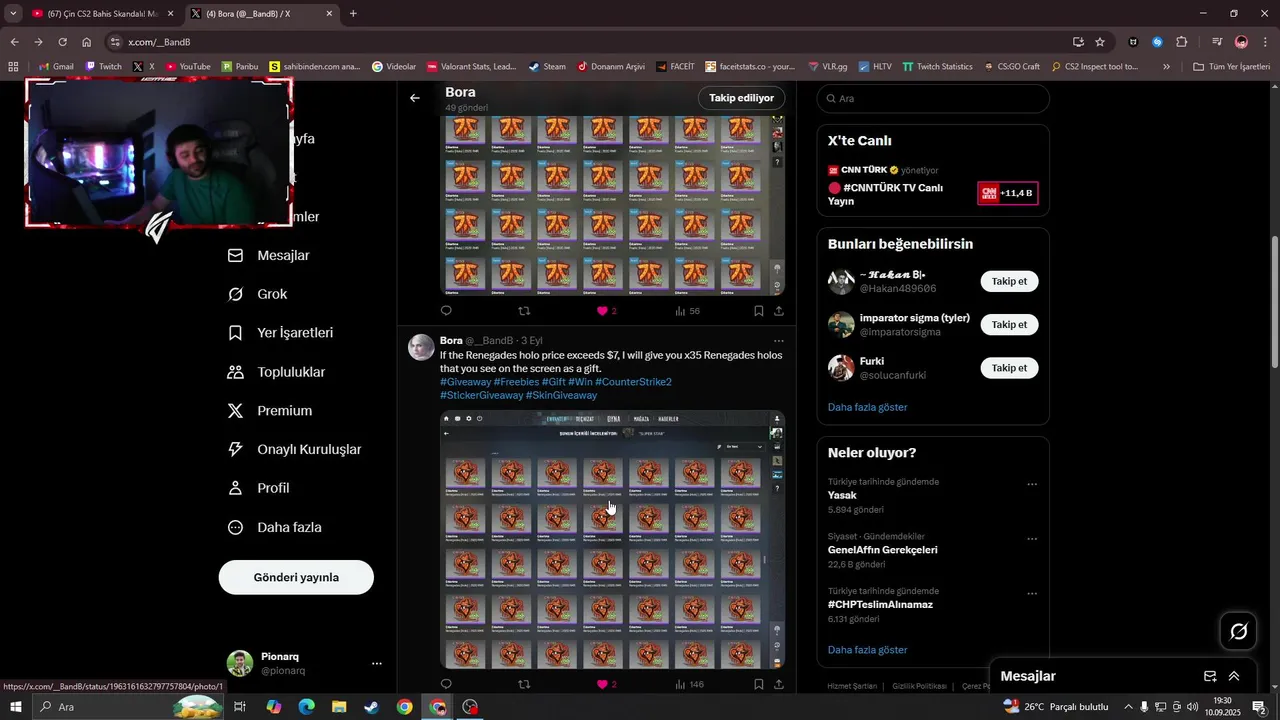Open the HLTV bookmark

pos(874,67)
